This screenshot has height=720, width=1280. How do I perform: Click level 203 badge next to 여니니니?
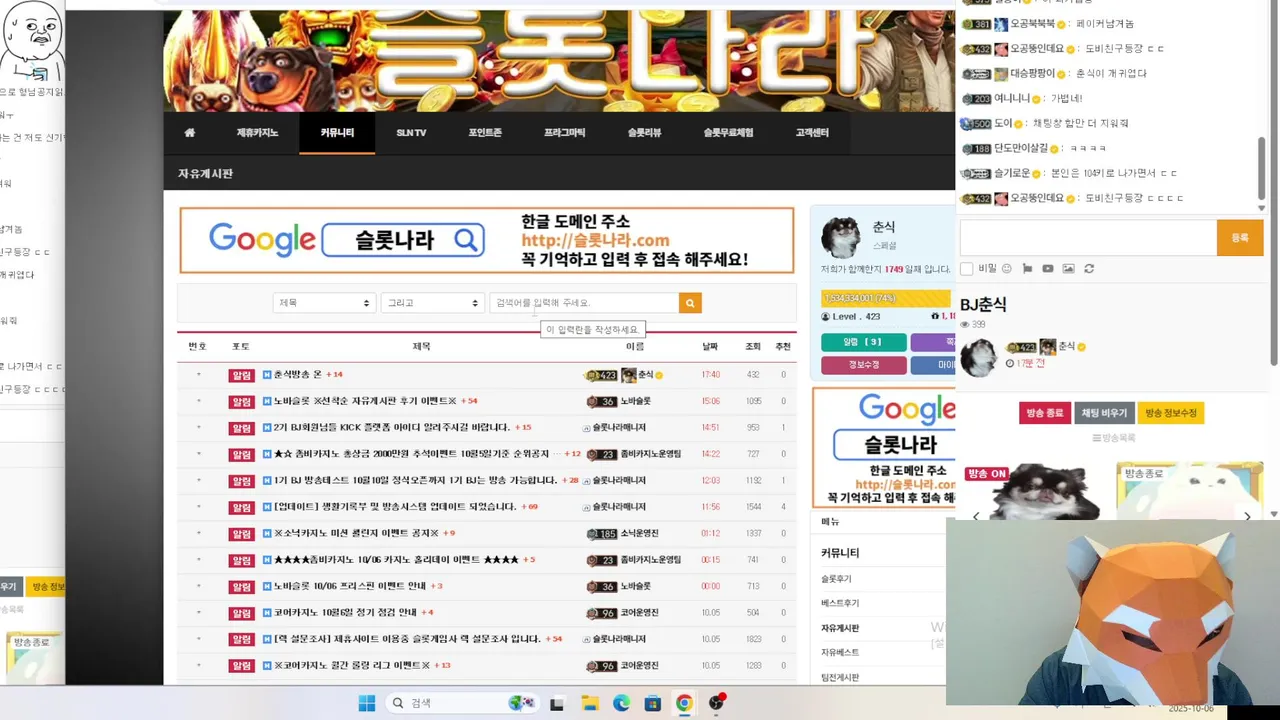point(977,99)
